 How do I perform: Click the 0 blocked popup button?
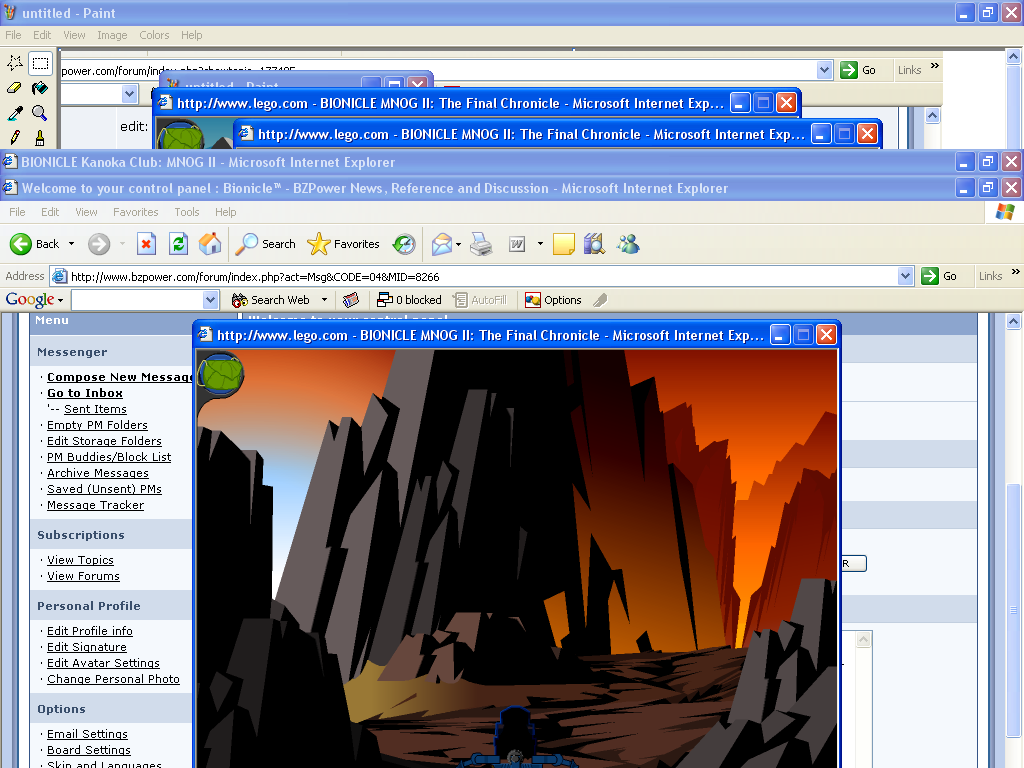point(409,300)
